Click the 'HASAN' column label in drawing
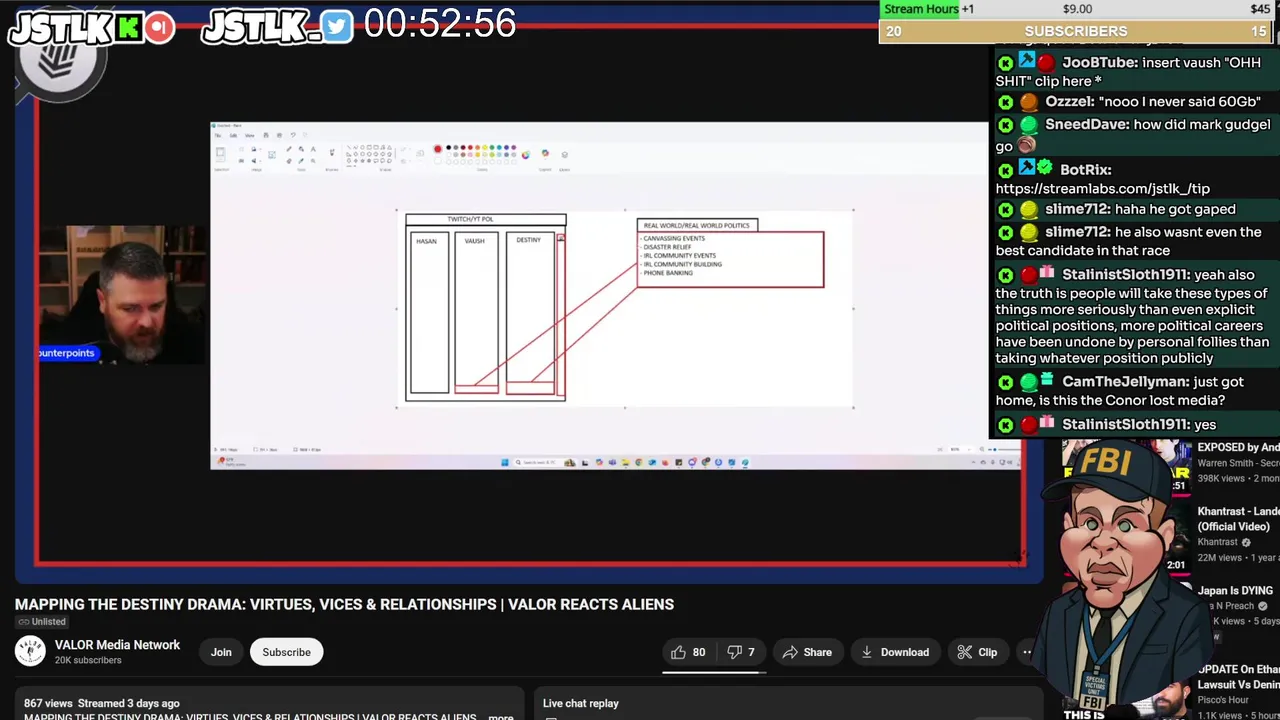The width and height of the screenshot is (1280, 720). [426, 241]
